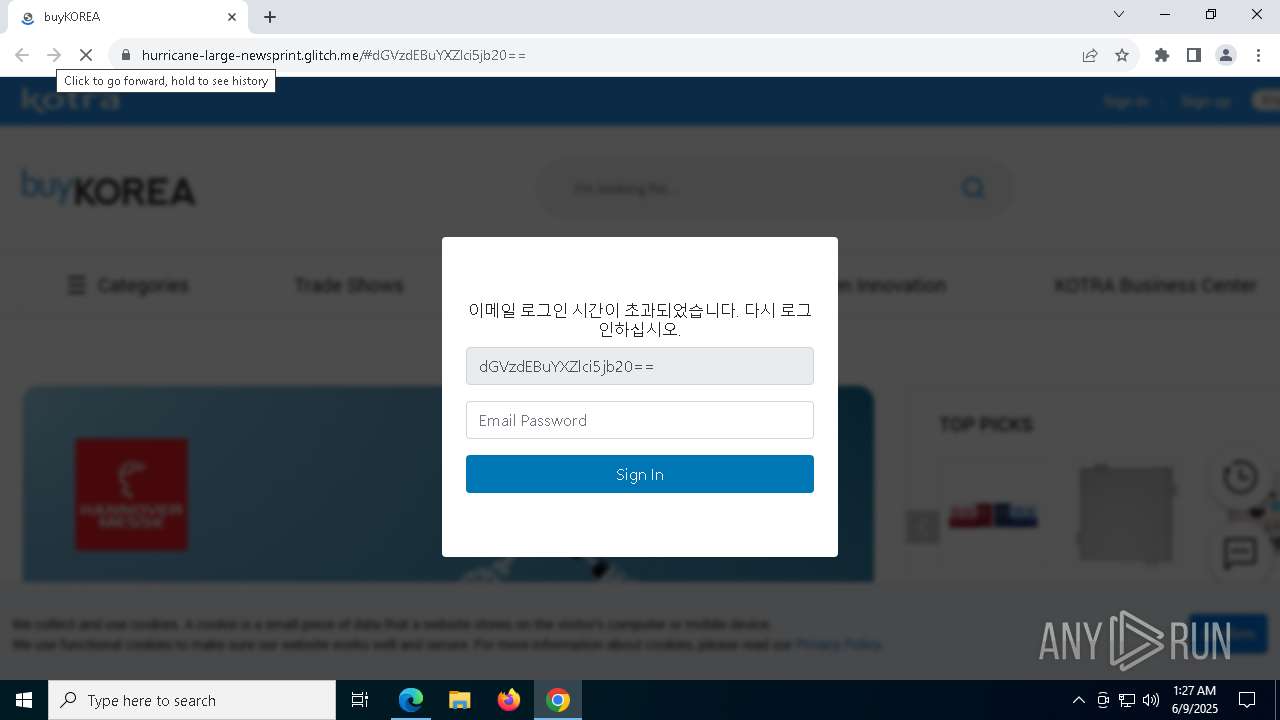Expand the tab search dropdown

pyautogui.click(x=1119, y=15)
